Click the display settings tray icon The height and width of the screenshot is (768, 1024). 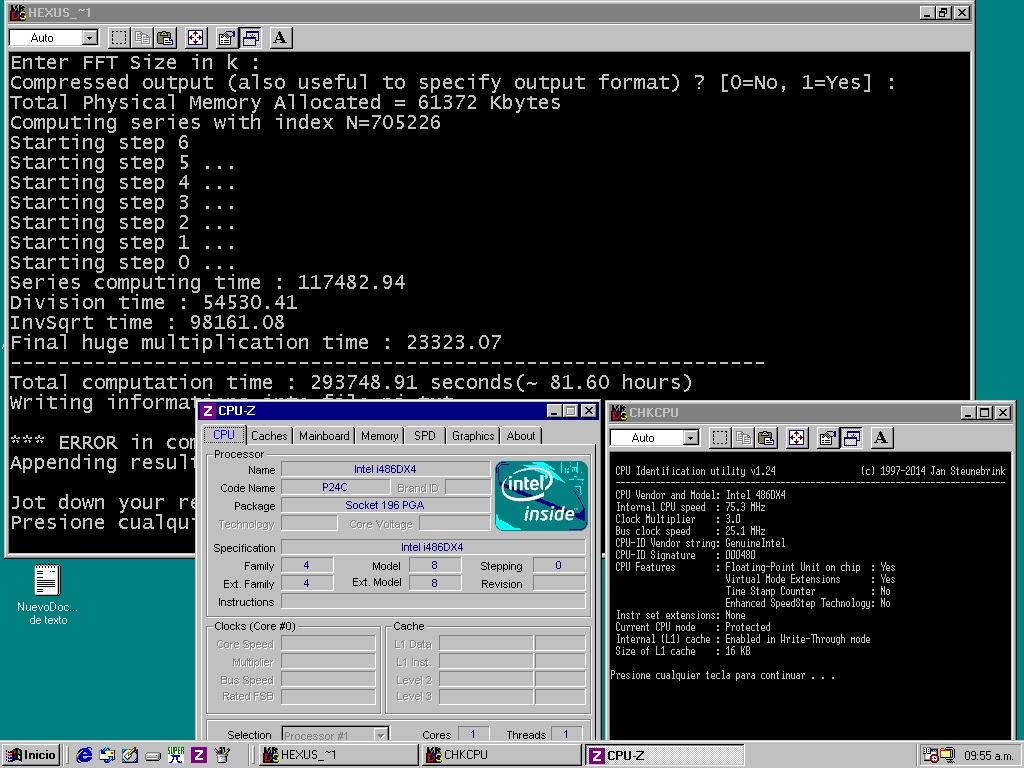point(947,755)
